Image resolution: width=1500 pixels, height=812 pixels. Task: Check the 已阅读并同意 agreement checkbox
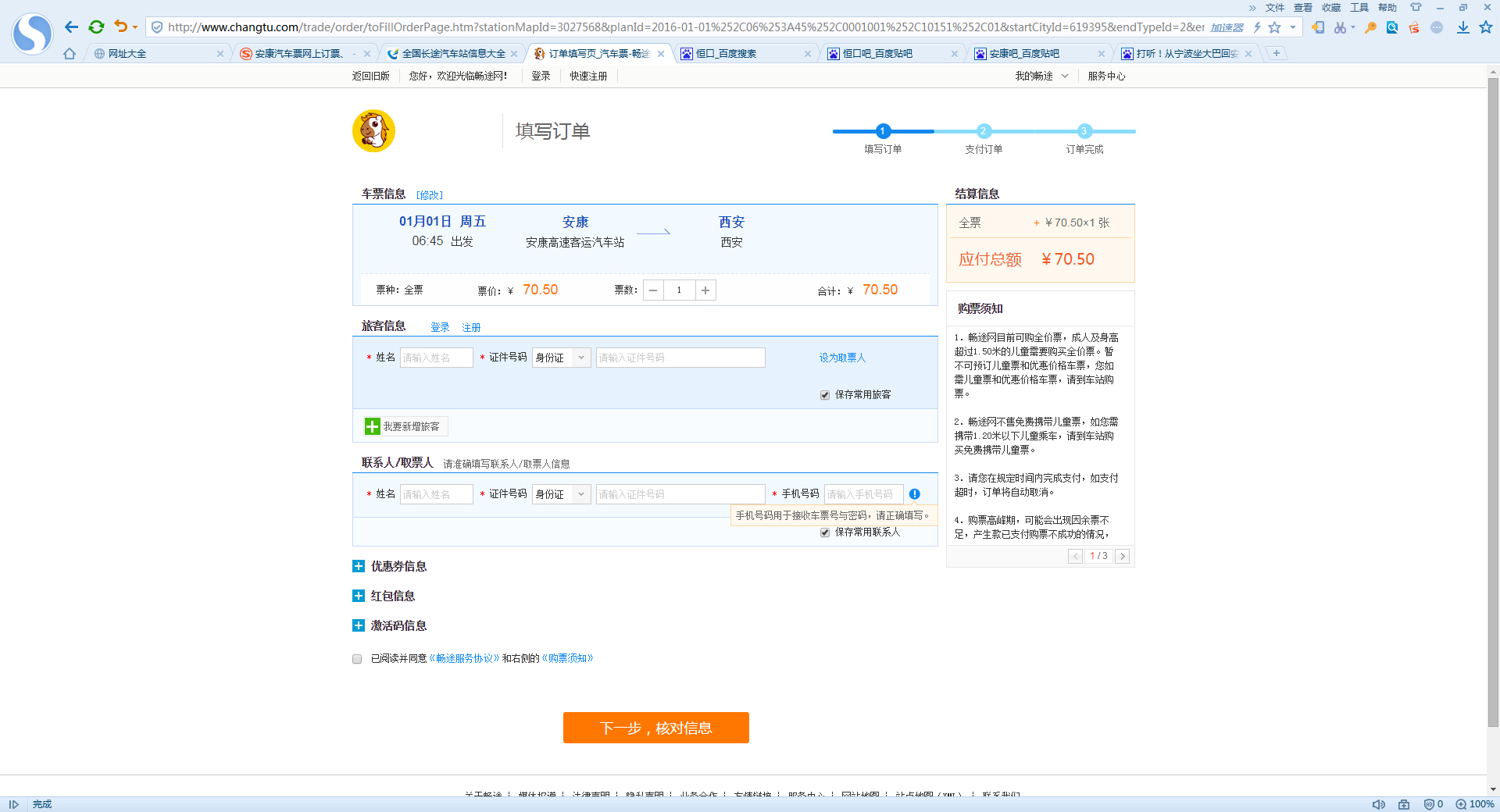tap(357, 659)
